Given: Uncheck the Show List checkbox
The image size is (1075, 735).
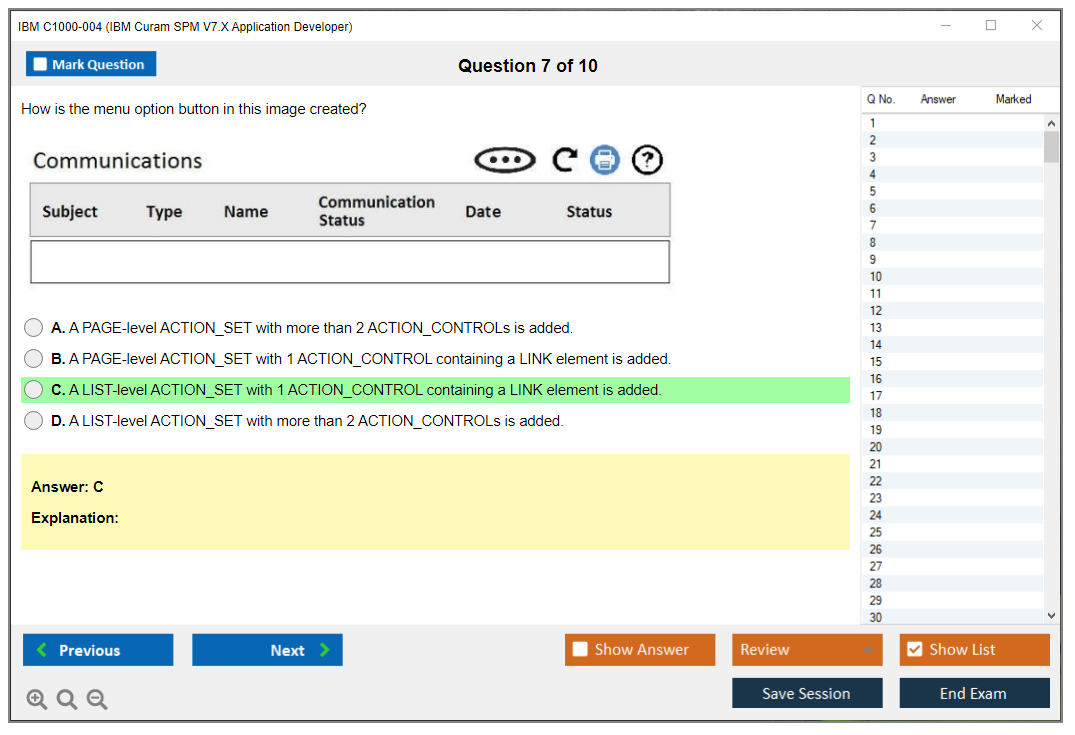Looking at the screenshot, I should click(914, 650).
